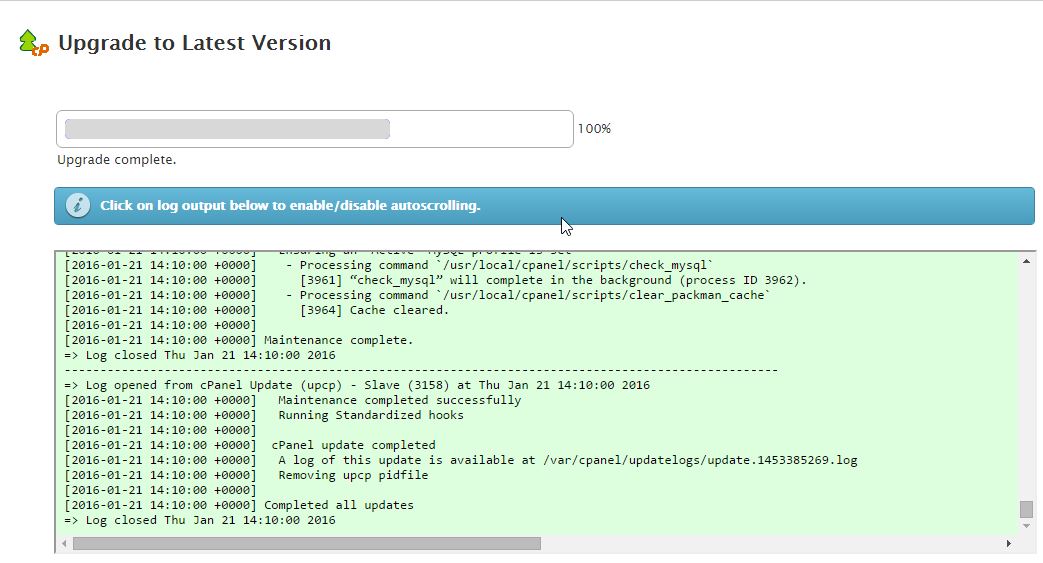Click the autoscrolling notice banner text

(290, 206)
